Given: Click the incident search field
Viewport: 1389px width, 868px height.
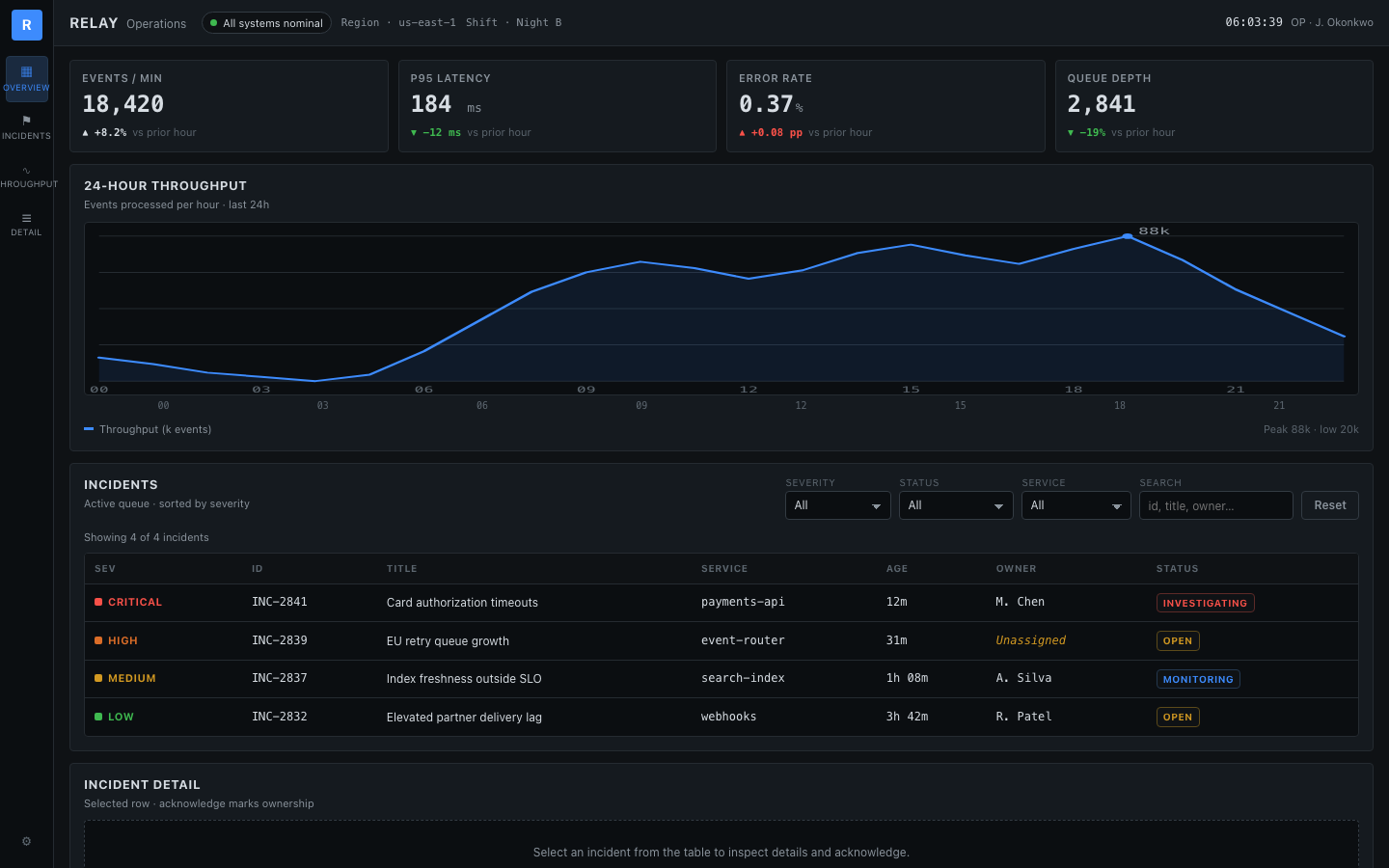Looking at the screenshot, I should [1216, 505].
